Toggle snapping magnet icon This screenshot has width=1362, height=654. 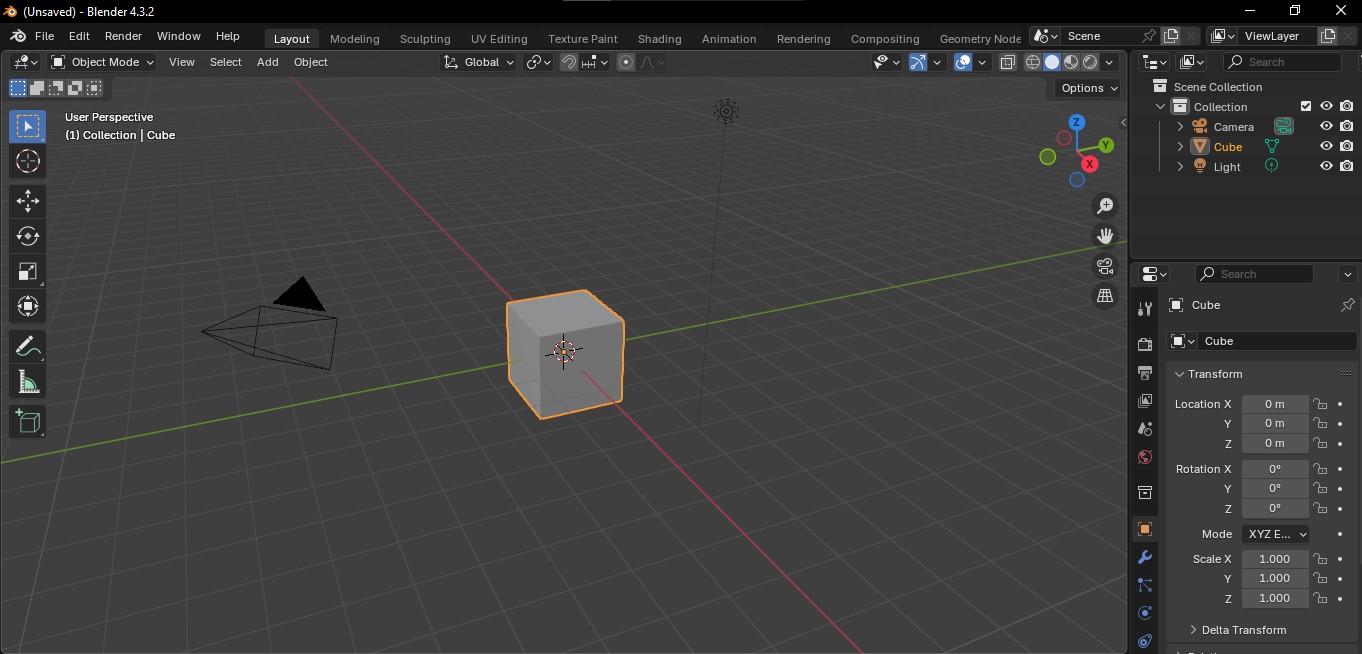click(568, 62)
